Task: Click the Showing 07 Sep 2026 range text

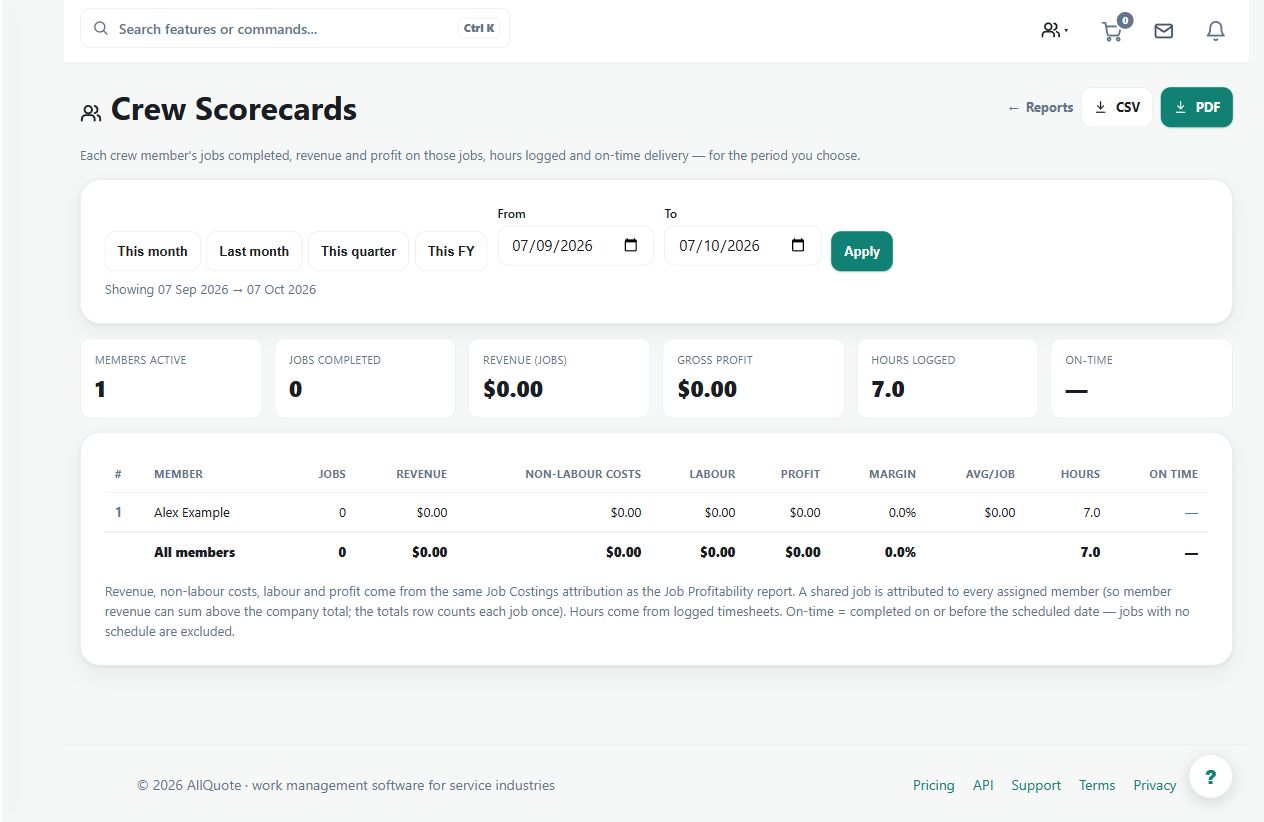Action: coord(210,290)
